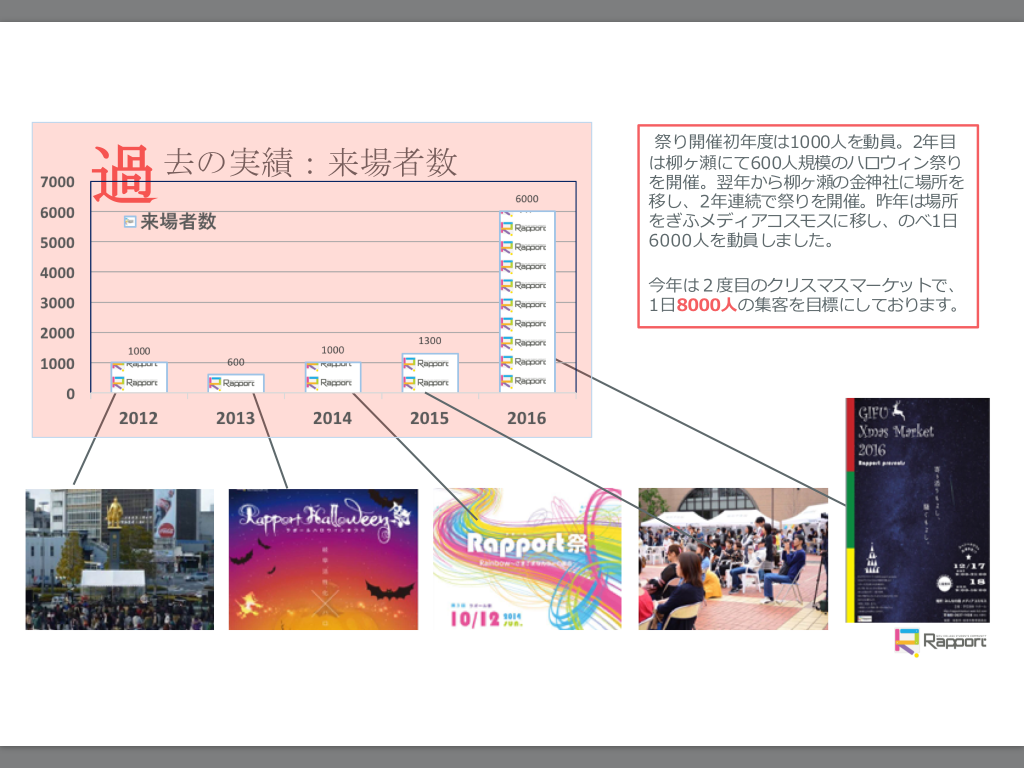This screenshot has width=1024, height=768.
Task: Select the 2013 bar labeled 600
Action: pyautogui.click(x=236, y=383)
